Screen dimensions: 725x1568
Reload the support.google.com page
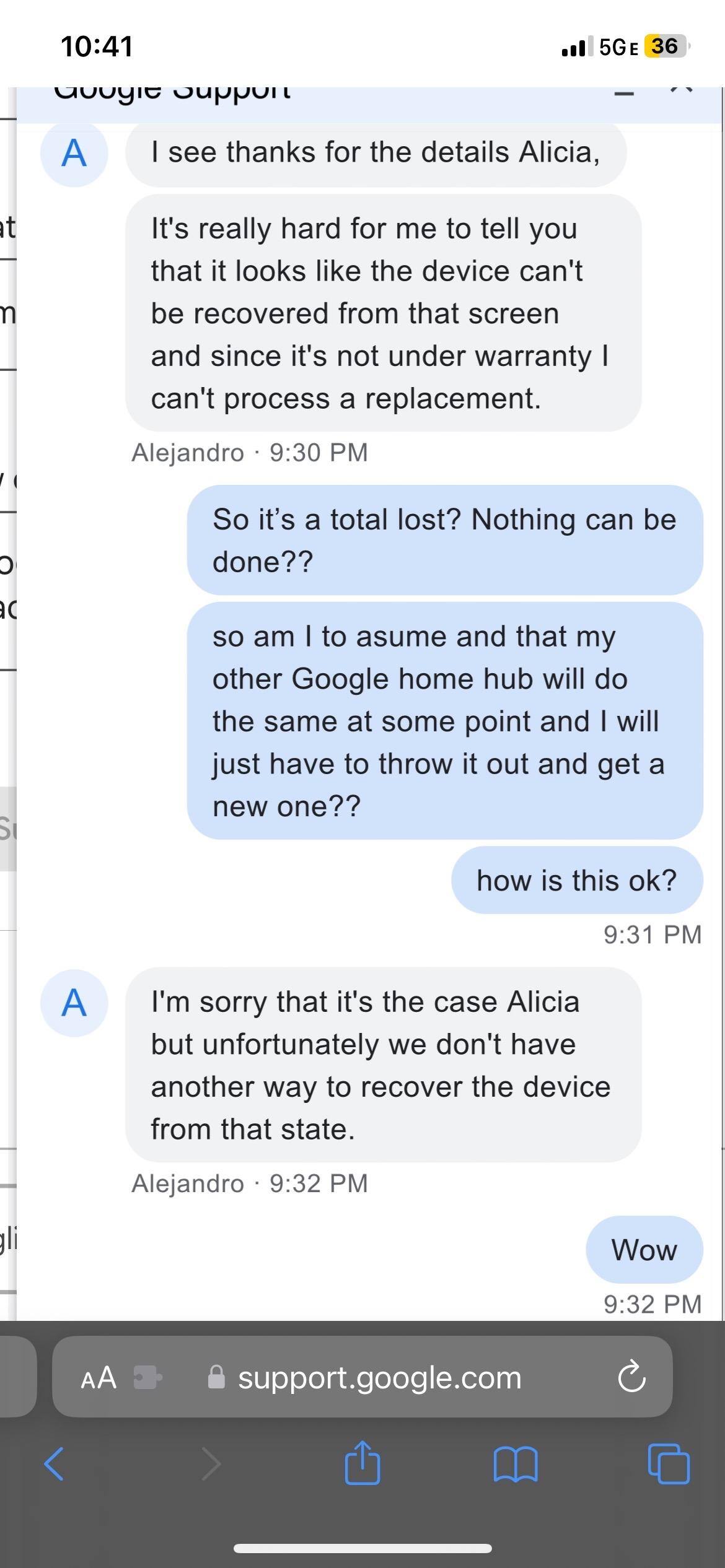click(631, 1377)
